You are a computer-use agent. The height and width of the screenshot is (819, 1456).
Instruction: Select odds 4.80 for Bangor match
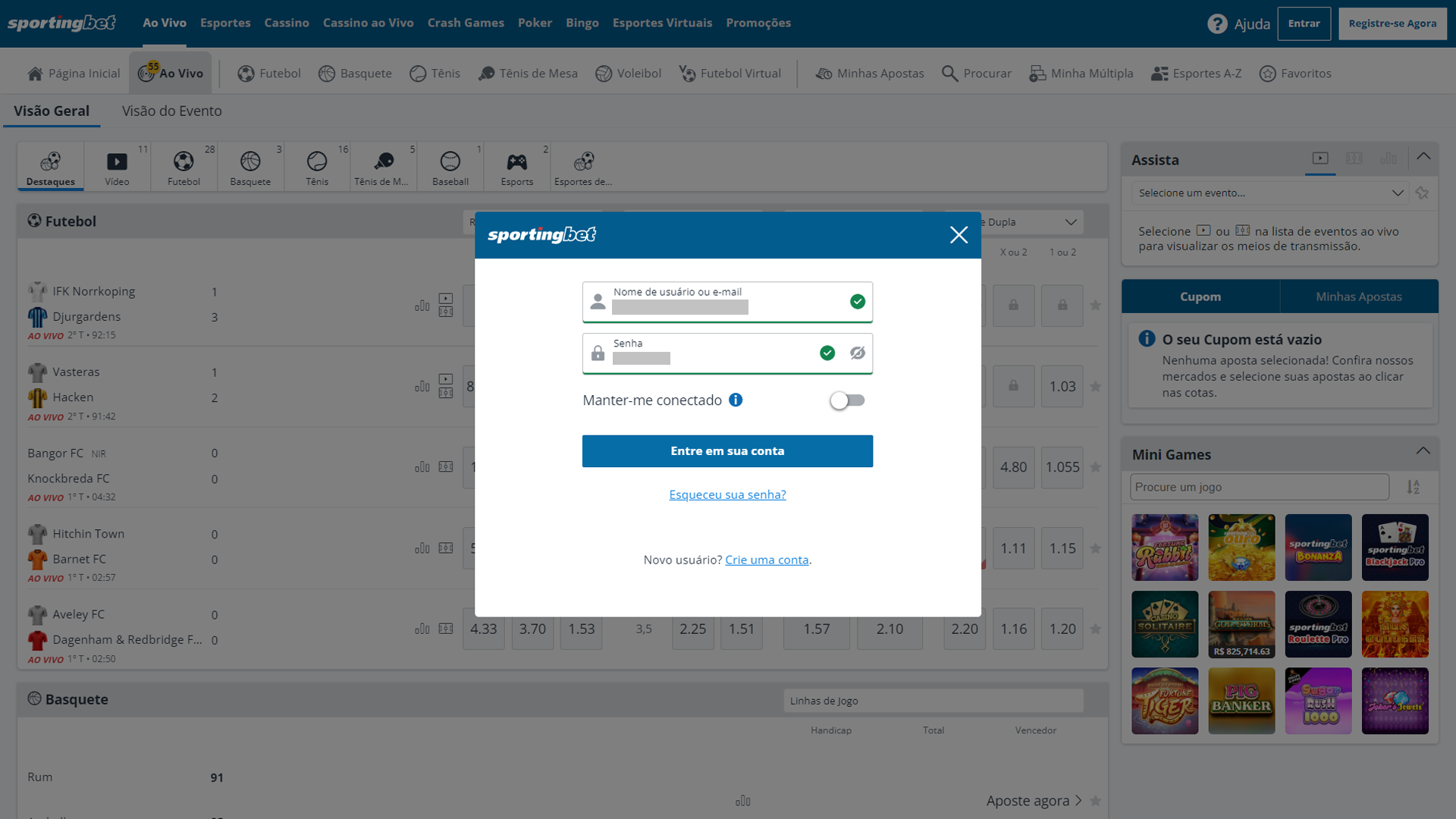[x=1013, y=467]
